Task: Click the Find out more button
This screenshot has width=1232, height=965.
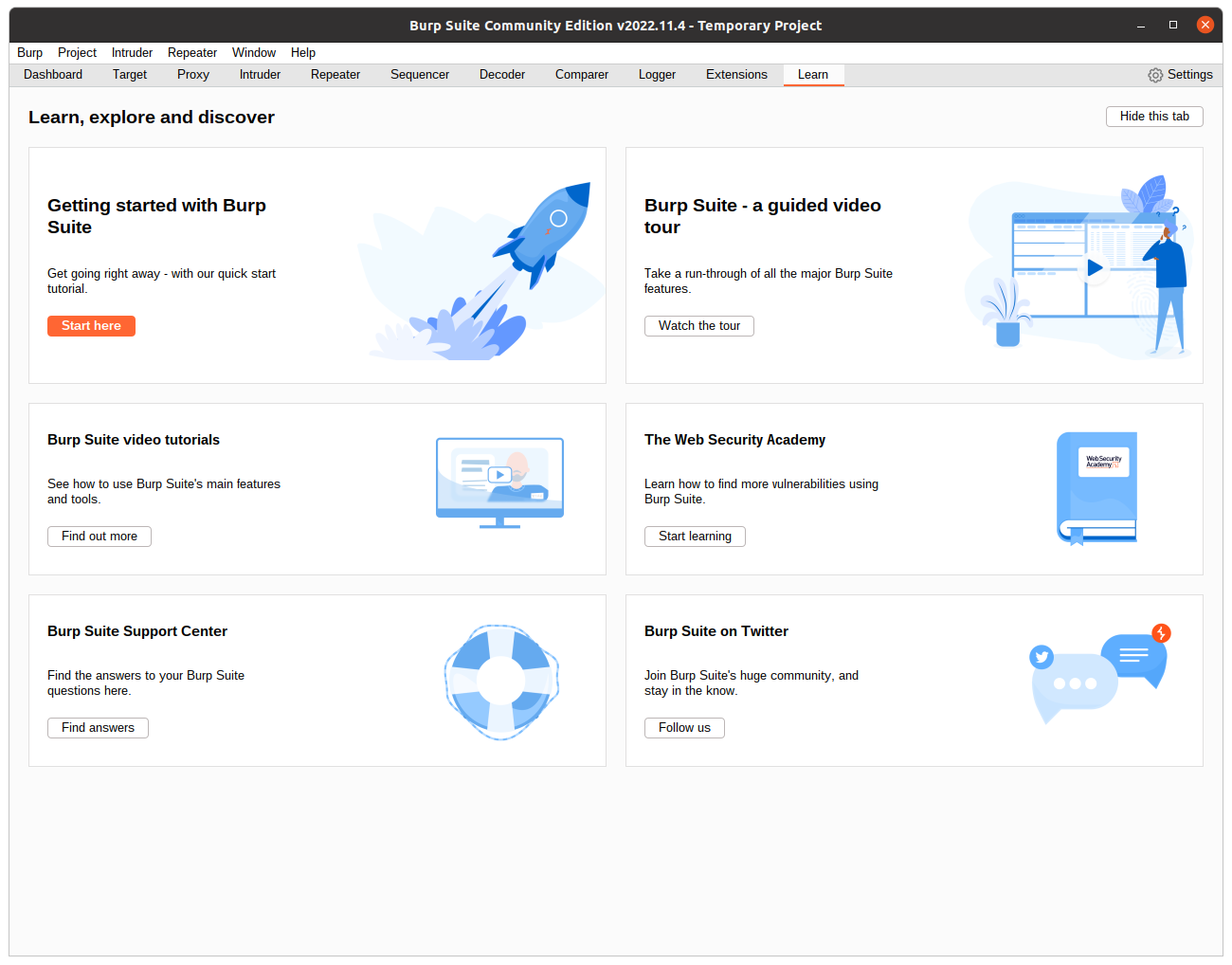Action: click(100, 537)
